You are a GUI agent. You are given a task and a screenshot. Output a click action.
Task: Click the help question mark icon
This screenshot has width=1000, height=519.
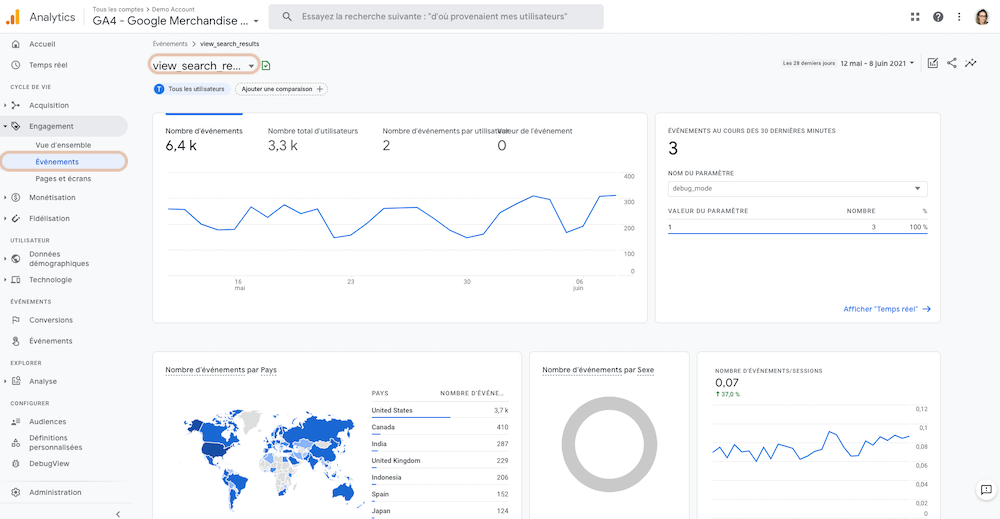(x=938, y=17)
